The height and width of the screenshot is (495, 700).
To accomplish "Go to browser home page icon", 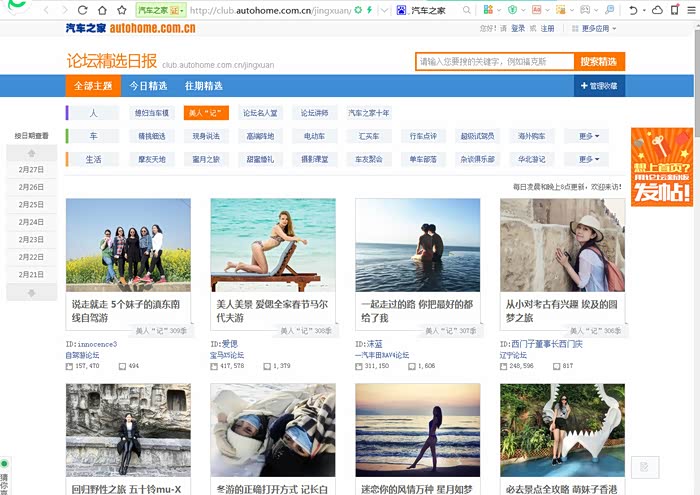I will pyautogui.click(x=102, y=10).
